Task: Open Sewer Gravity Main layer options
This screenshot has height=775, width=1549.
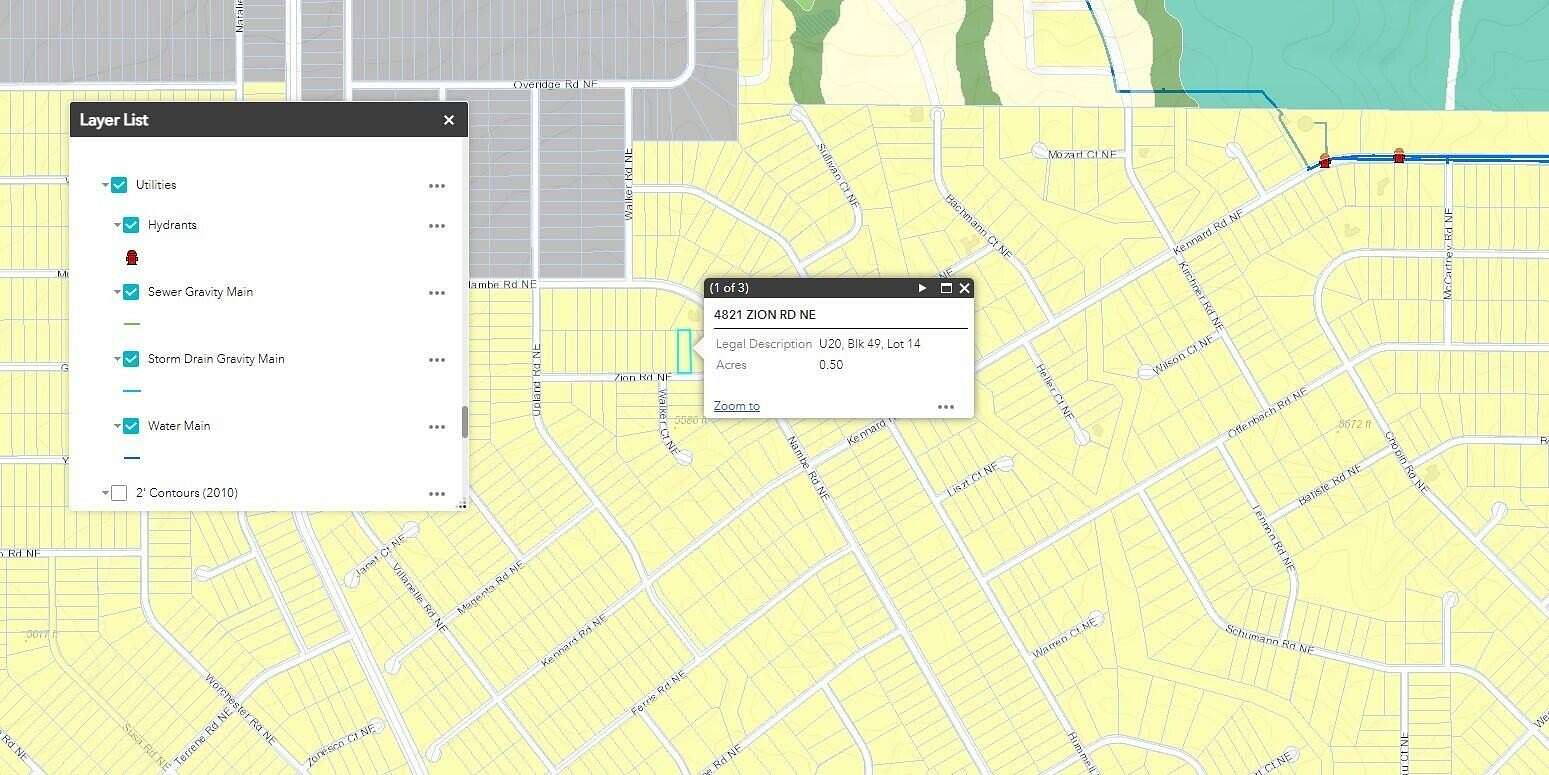Action: tap(437, 293)
